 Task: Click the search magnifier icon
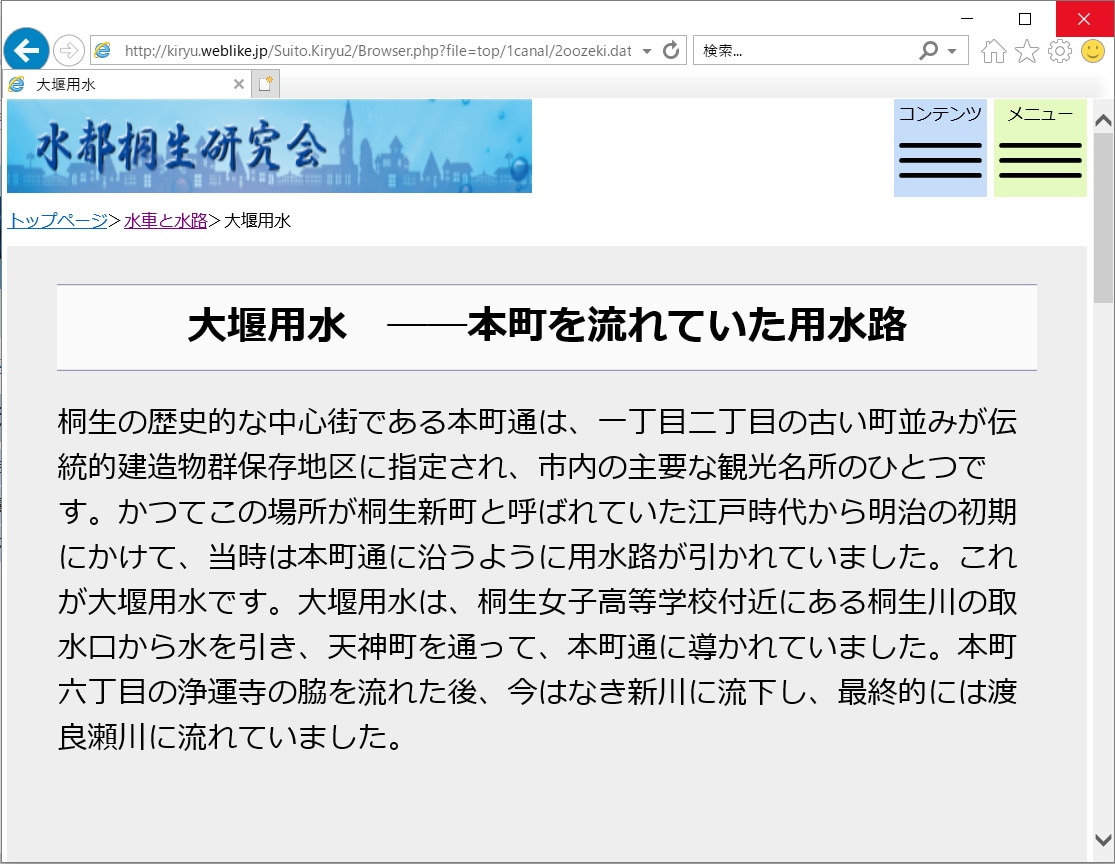pos(928,50)
